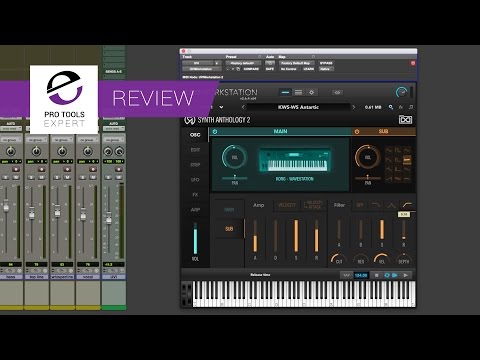
Task: Toggle the MAIN oscillator power button
Action: coord(215,132)
